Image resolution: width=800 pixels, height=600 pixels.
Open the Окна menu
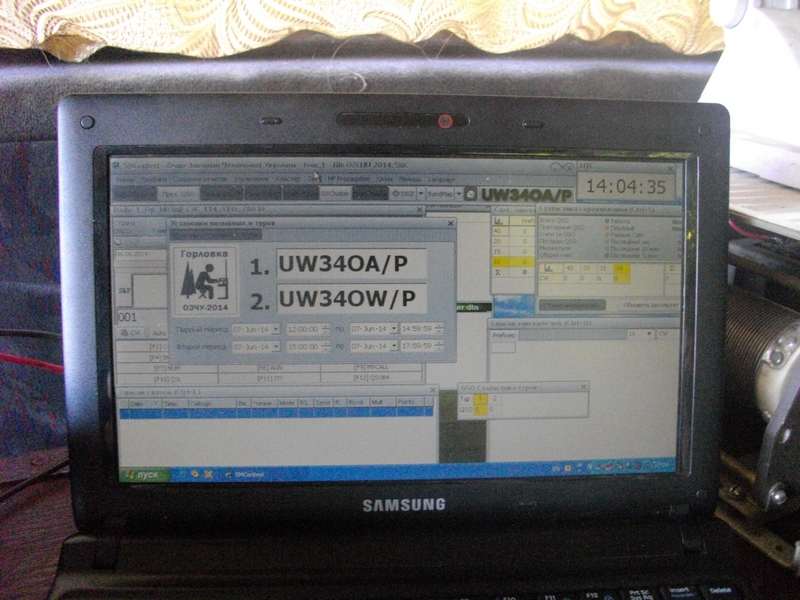384,180
